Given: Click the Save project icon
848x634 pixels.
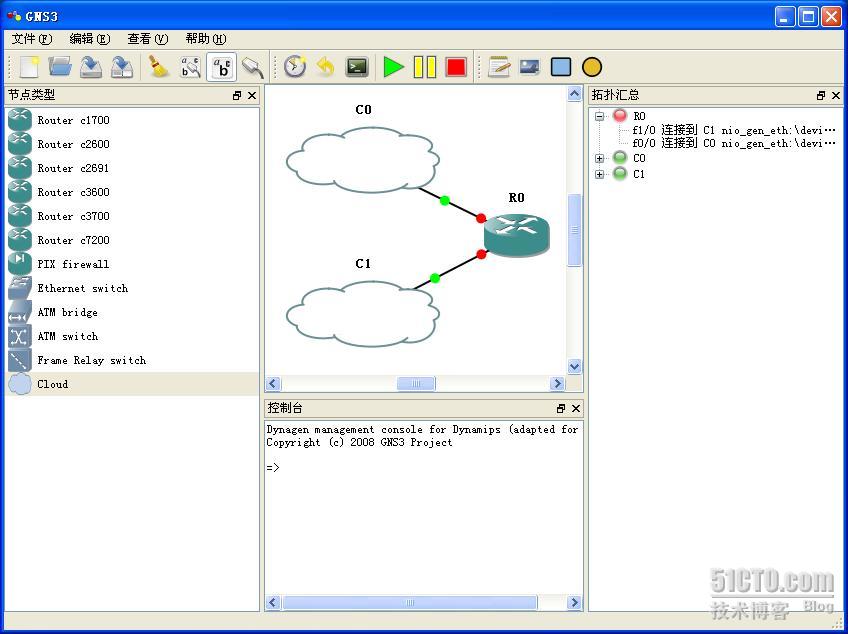Looking at the screenshot, I should coord(91,67).
